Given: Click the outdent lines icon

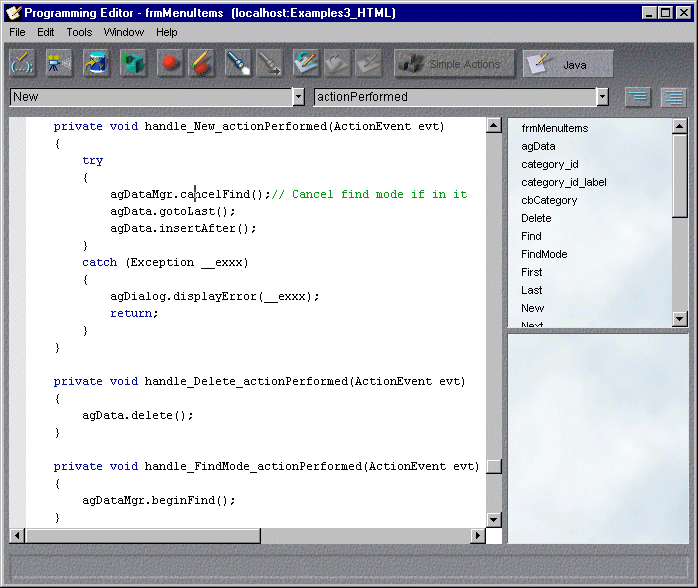Looking at the screenshot, I should (637, 97).
